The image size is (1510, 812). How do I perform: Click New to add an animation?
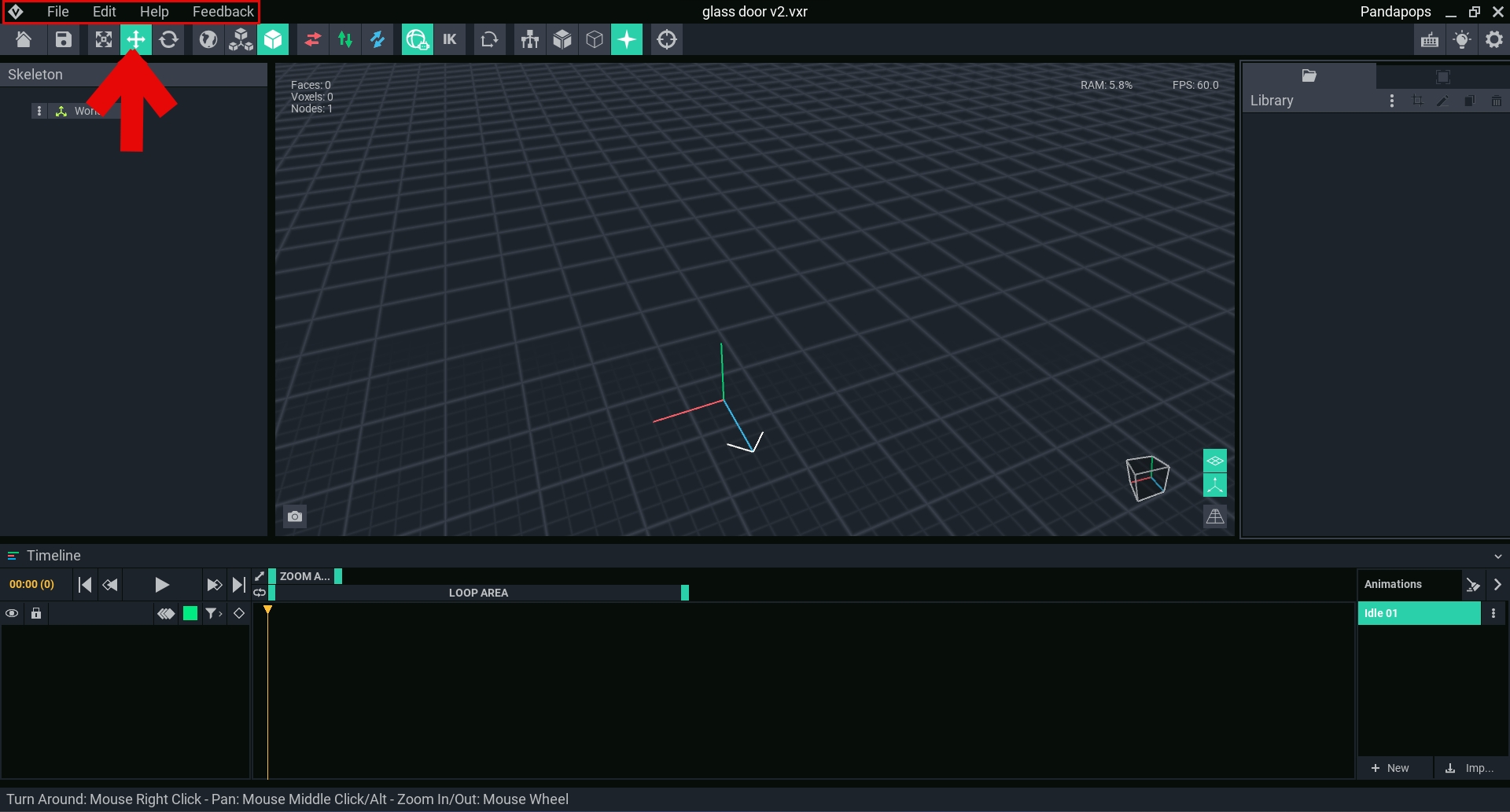tap(1390, 768)
